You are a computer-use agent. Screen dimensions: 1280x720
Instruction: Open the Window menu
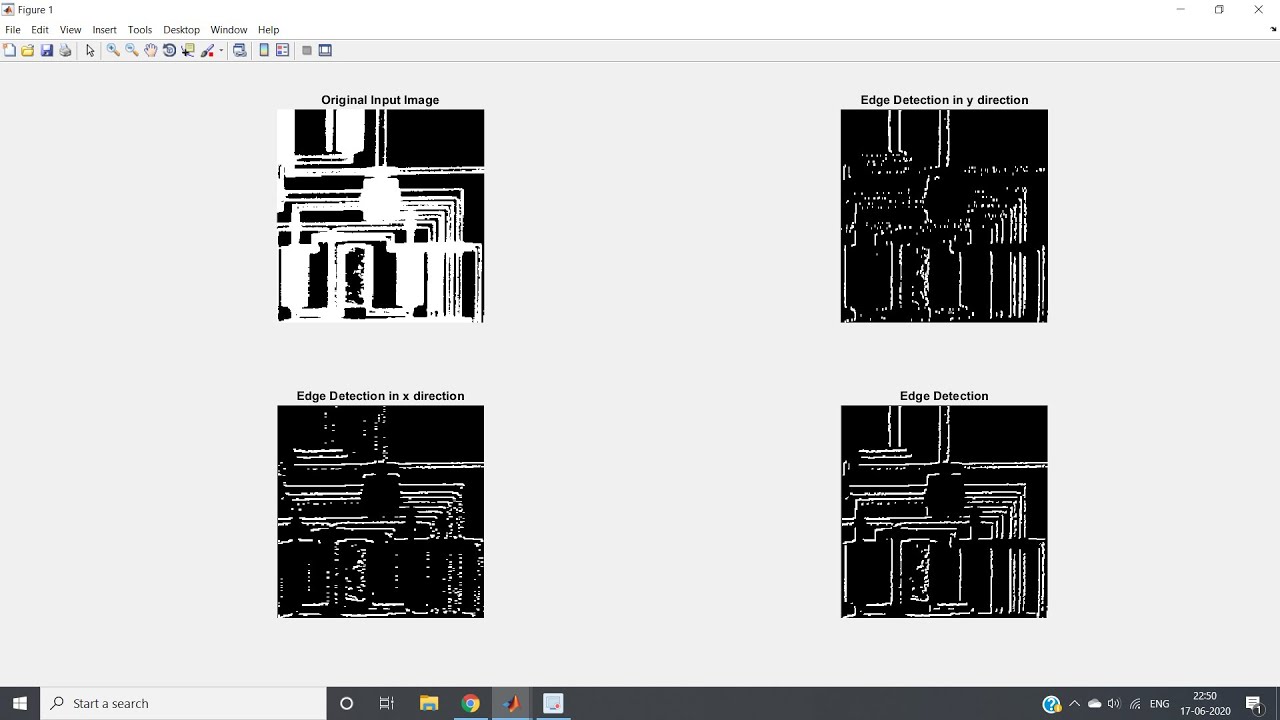(x=229, y=30)
